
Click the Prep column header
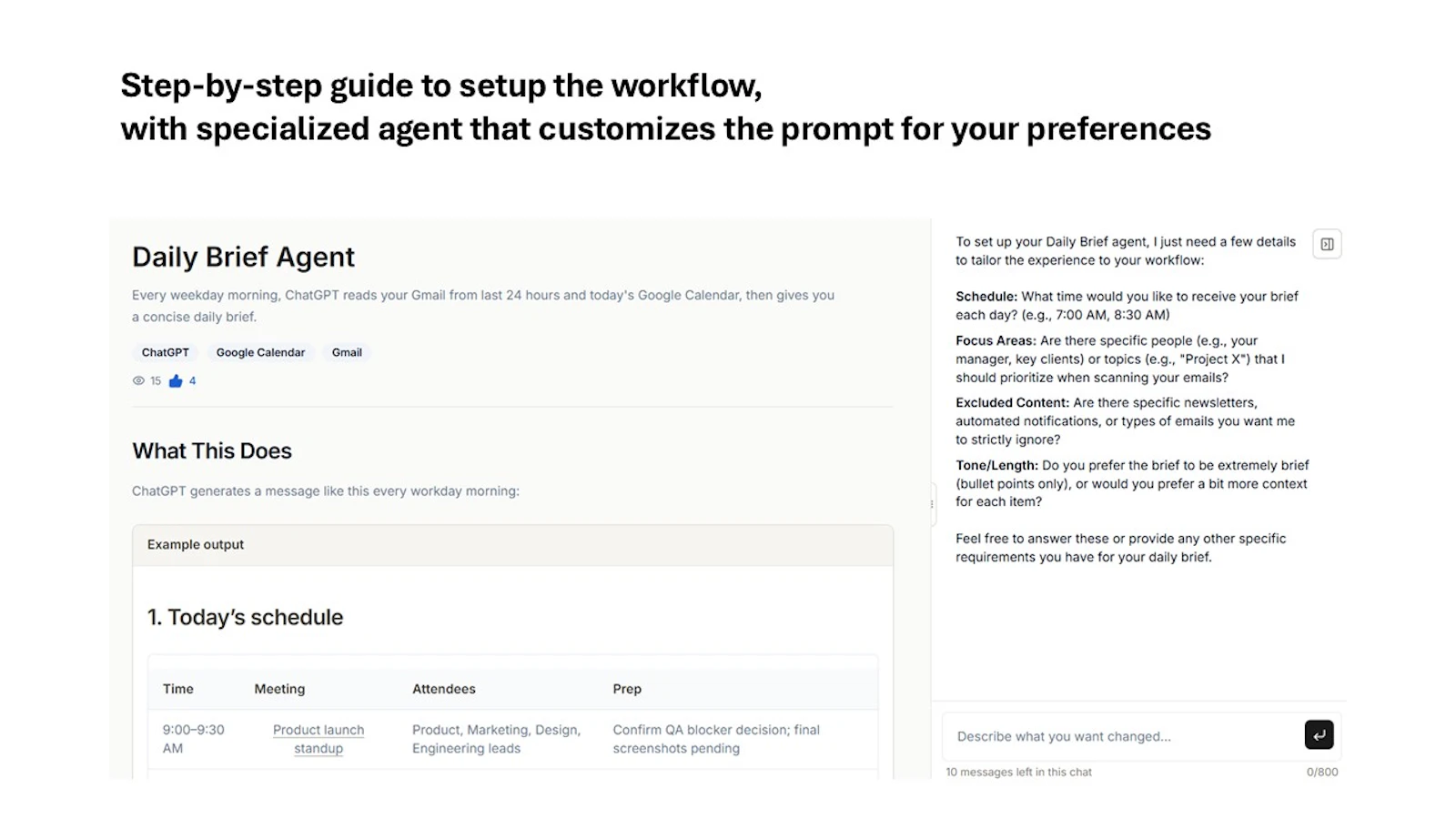(627, 689)
